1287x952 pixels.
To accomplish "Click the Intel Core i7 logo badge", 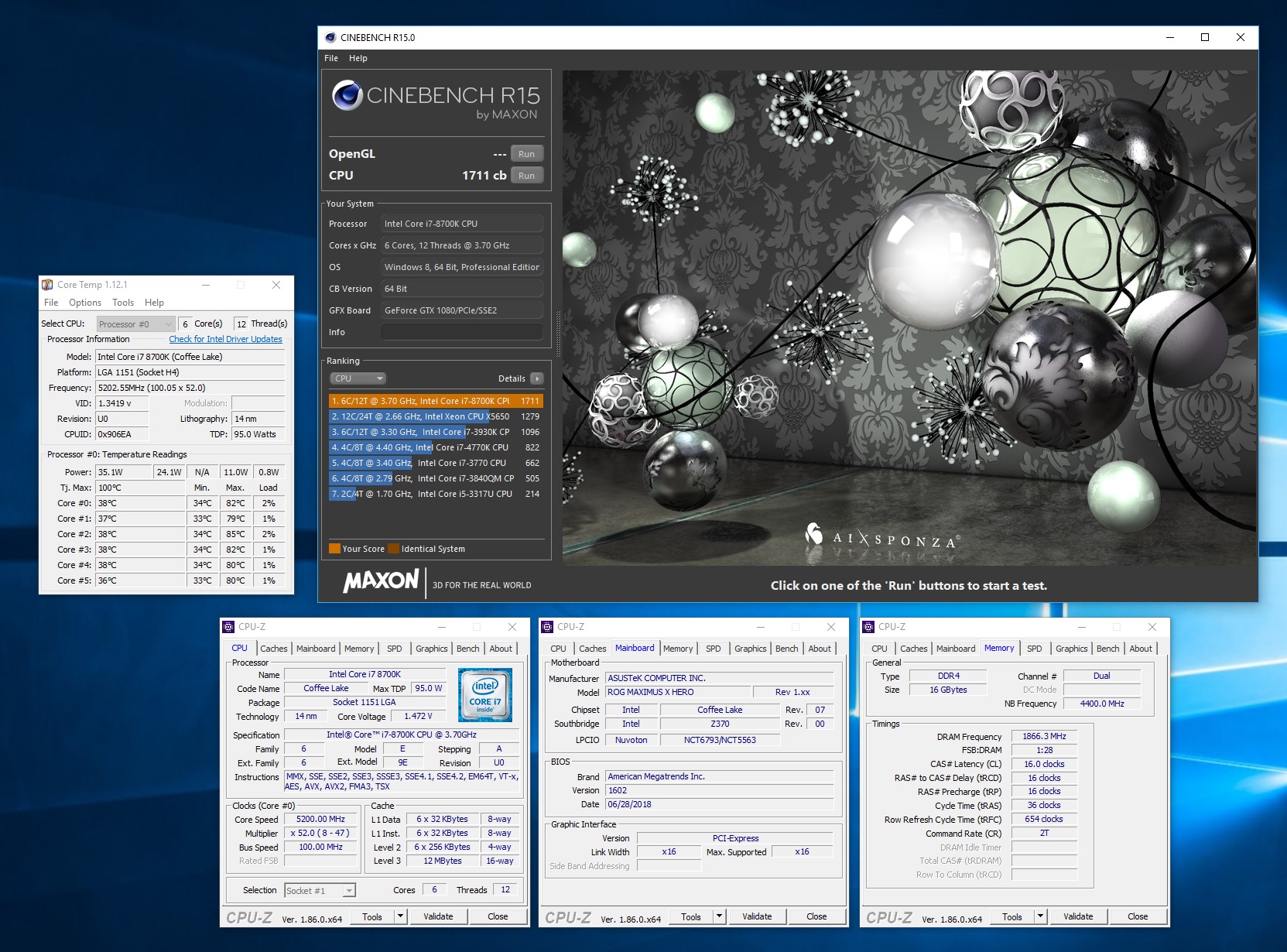I will (x=485, y=695).
